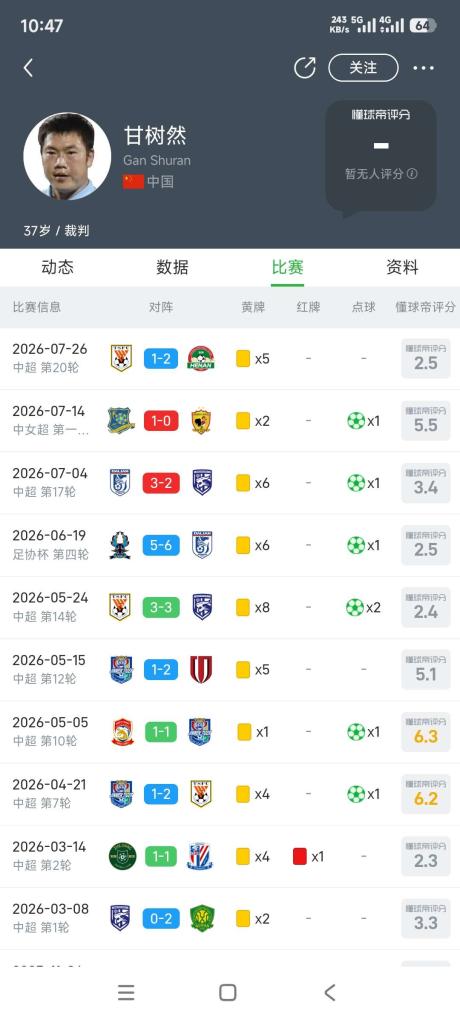Screen dimensions: 460x1022
Task: Tap the back arrow in the header
Action: click(x=28, y=68)
